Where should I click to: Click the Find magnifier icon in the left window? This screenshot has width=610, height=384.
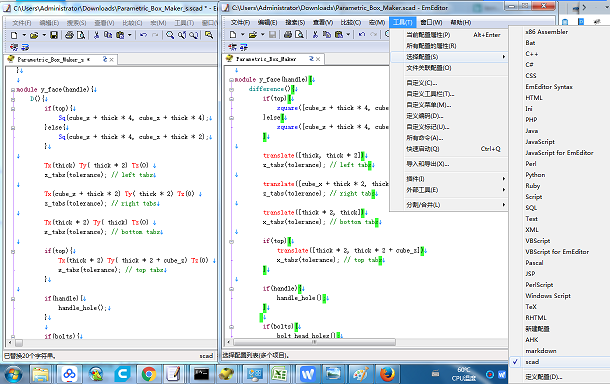tap(170, 35)
